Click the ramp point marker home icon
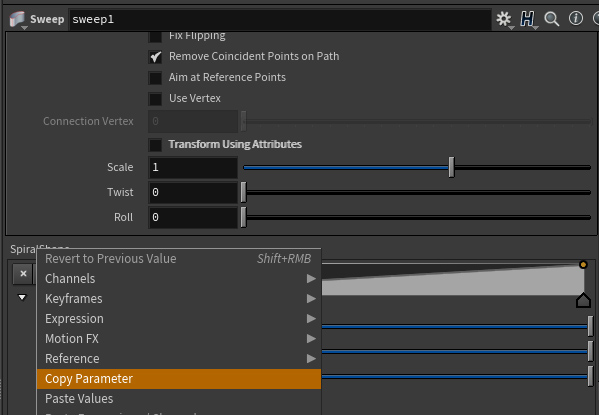Screen dimensions: 599x415 (583, 300)
